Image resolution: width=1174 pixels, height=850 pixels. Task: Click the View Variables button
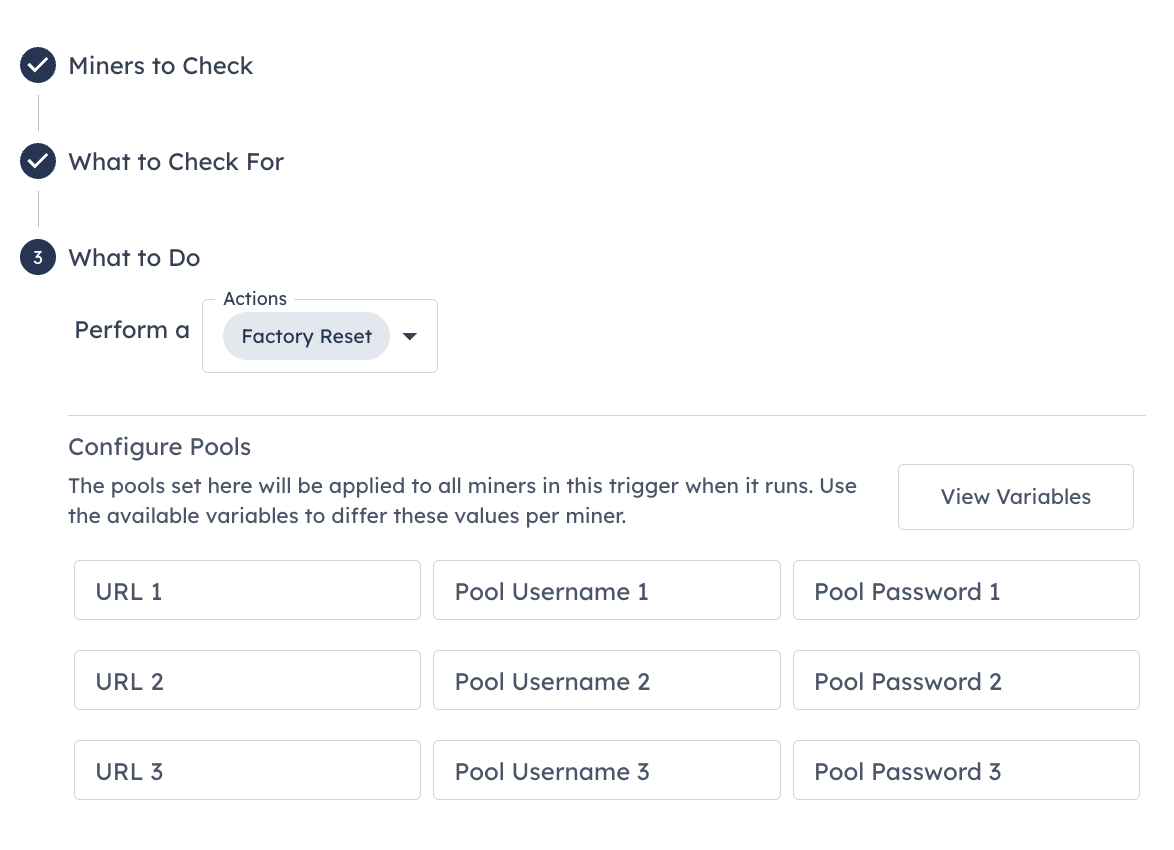click(x=1015, y=497)
